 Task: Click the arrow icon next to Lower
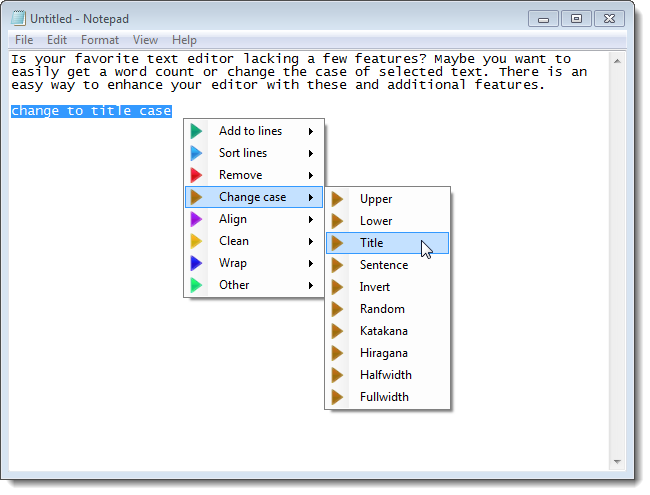337,221
